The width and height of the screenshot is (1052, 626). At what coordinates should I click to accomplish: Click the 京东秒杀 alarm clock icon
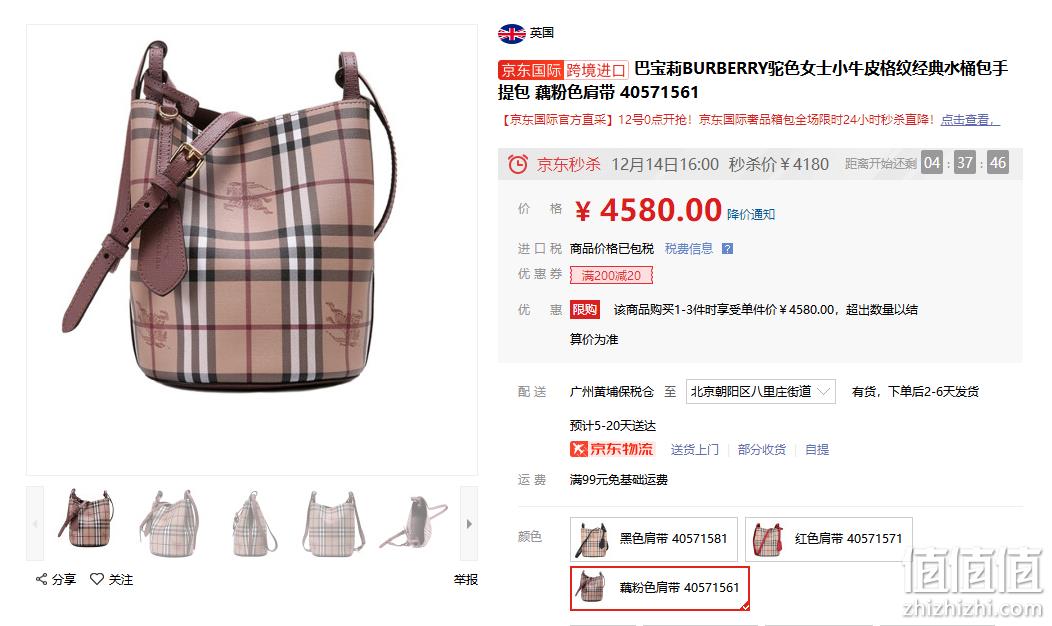[518, 164]
